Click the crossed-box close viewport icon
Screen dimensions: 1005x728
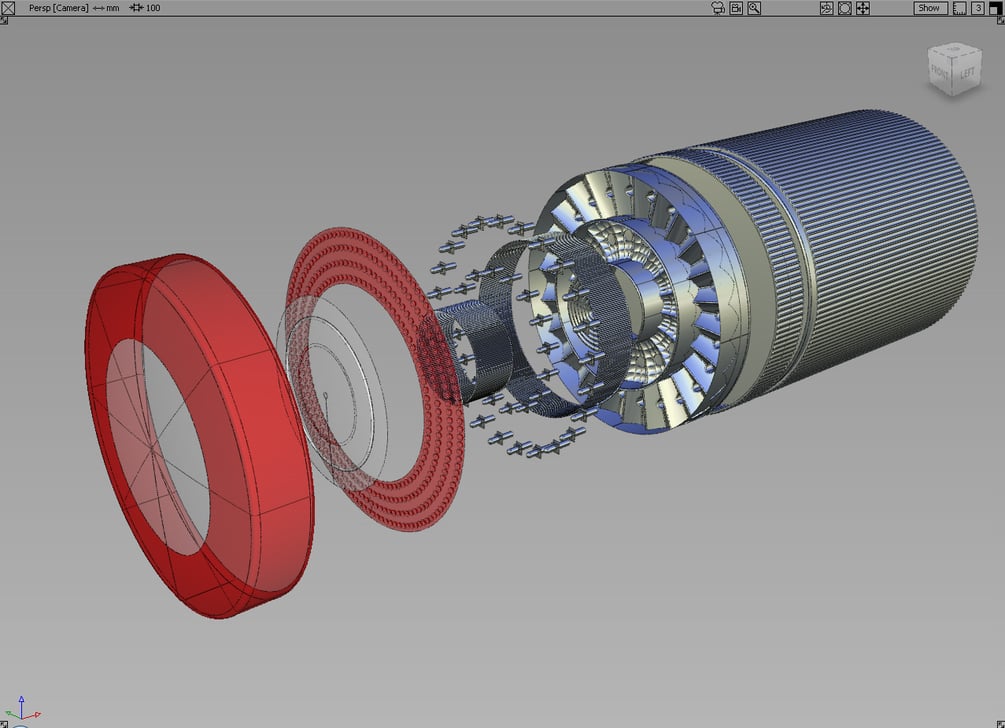coord(8,8)
